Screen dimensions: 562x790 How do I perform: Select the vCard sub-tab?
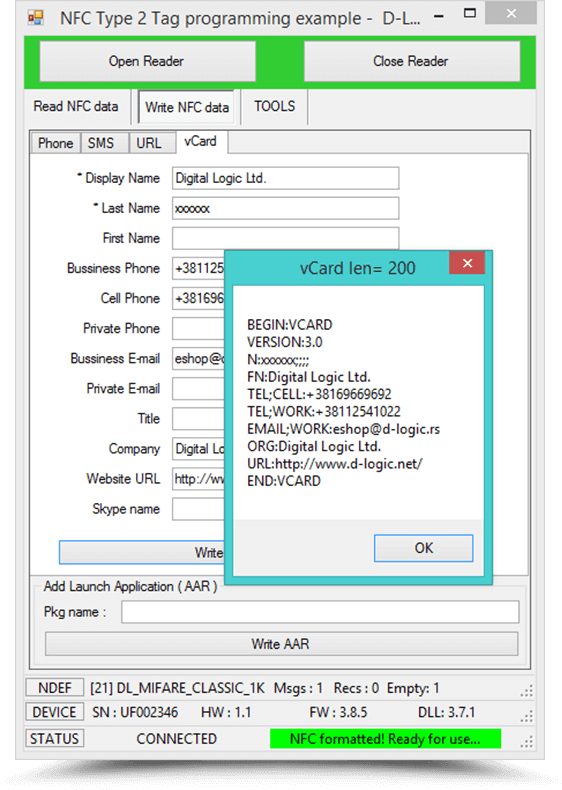[x=201, y=142]
